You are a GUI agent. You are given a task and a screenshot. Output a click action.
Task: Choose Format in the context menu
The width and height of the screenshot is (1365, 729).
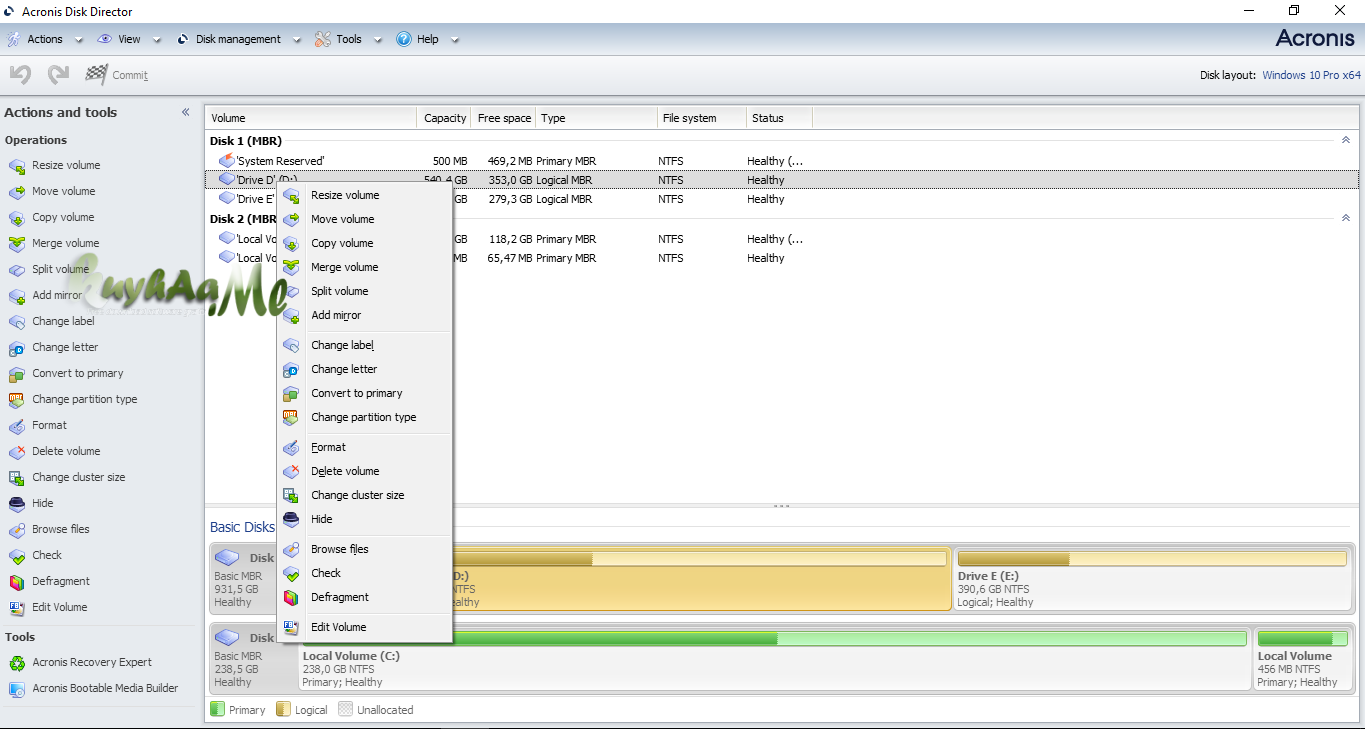[x=364, y=447]
